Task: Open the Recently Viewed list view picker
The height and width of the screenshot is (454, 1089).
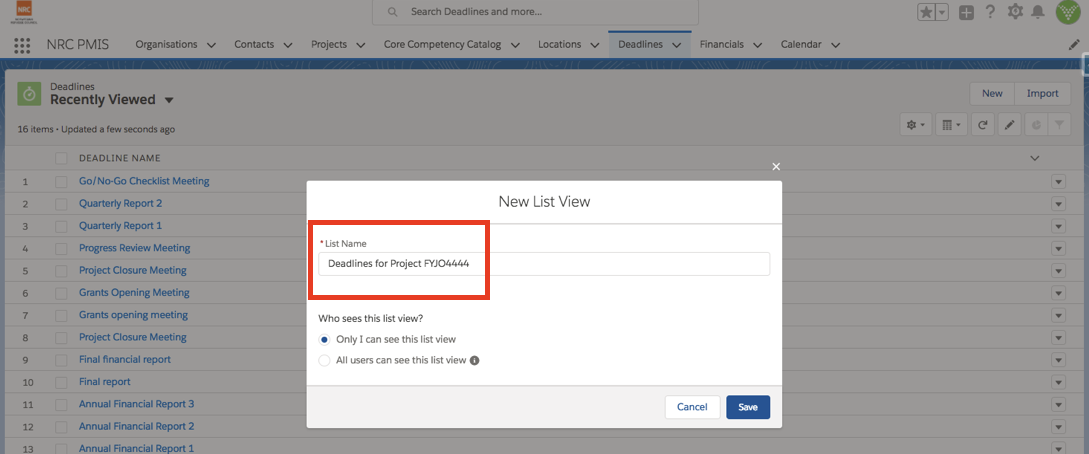Action: [x=169, y=100]
